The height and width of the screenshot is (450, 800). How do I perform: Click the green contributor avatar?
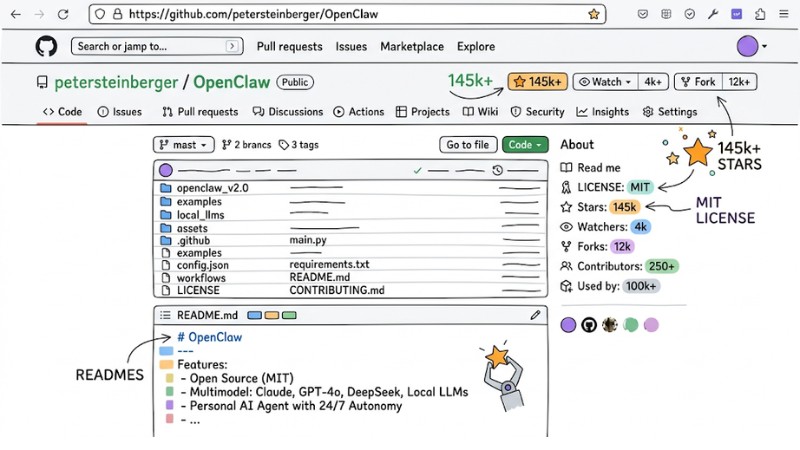(631, 324)
